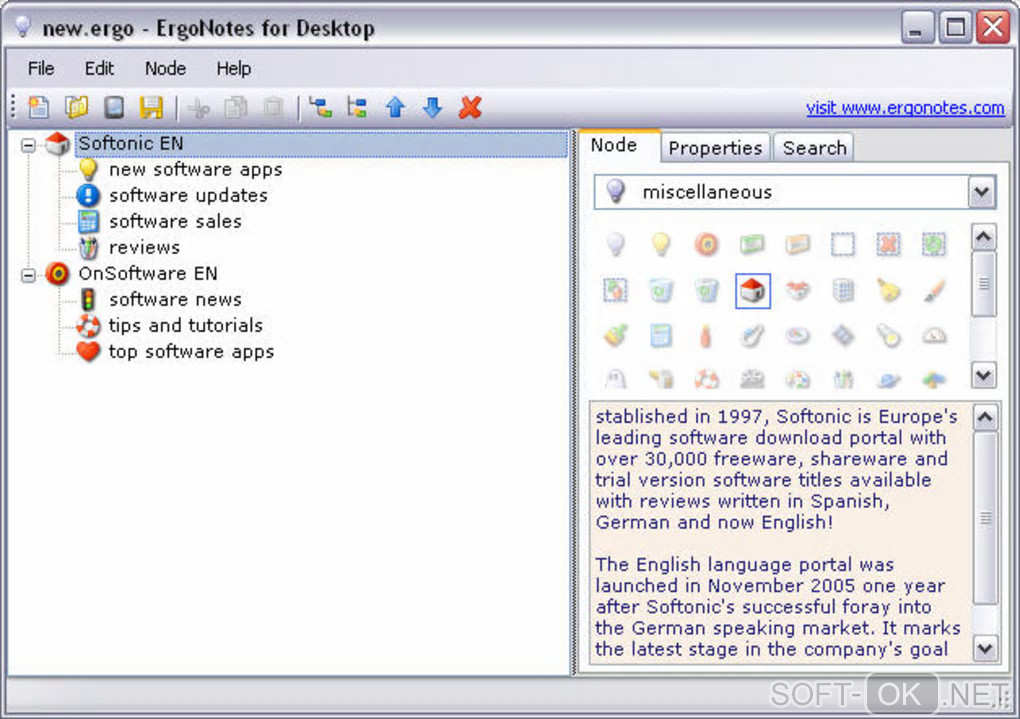Pick the lifebuoy icon in icon grid
This screenshot has height=719, width=1020.
[706, 379]
